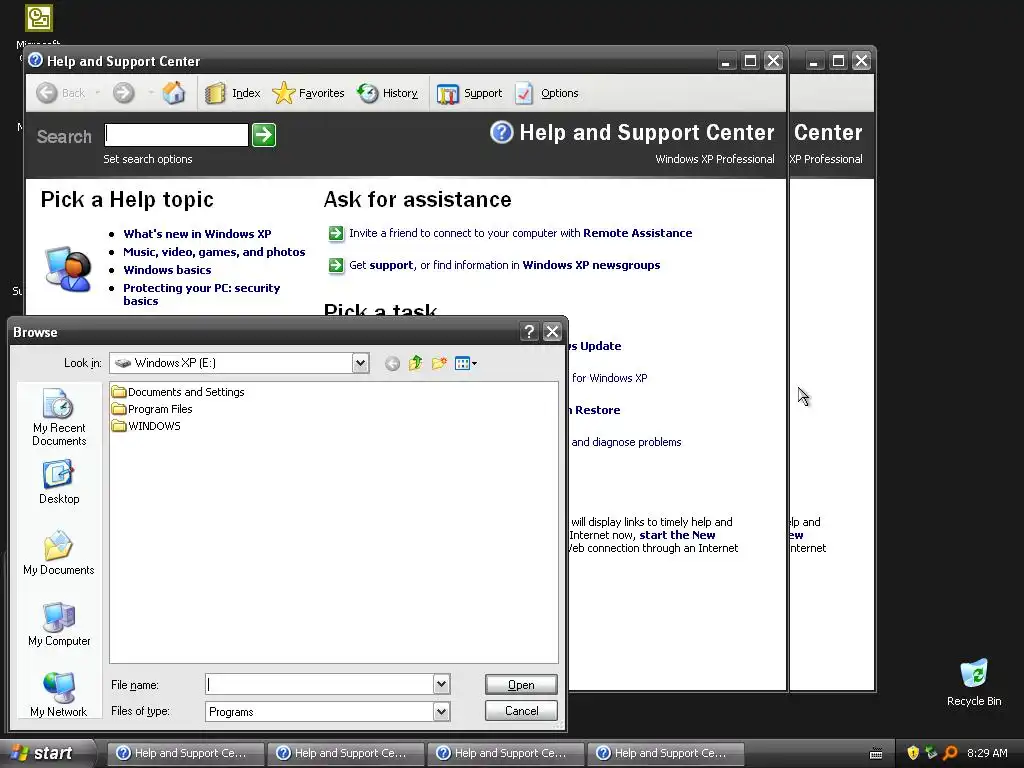
Task: Click green arrow beside Remote Assistance invitation
Action: pyautogui.click(x=336, y=233)
